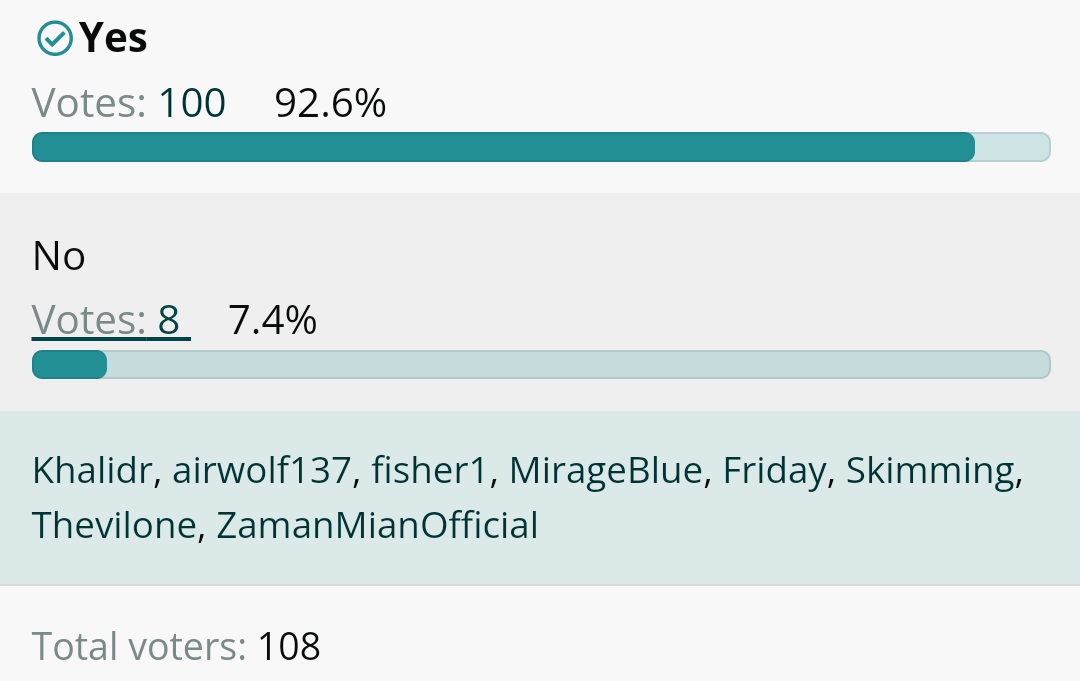This screenshot has height=681, width=1080.
Task: Click the Skimming username
Action: [930, 471]
